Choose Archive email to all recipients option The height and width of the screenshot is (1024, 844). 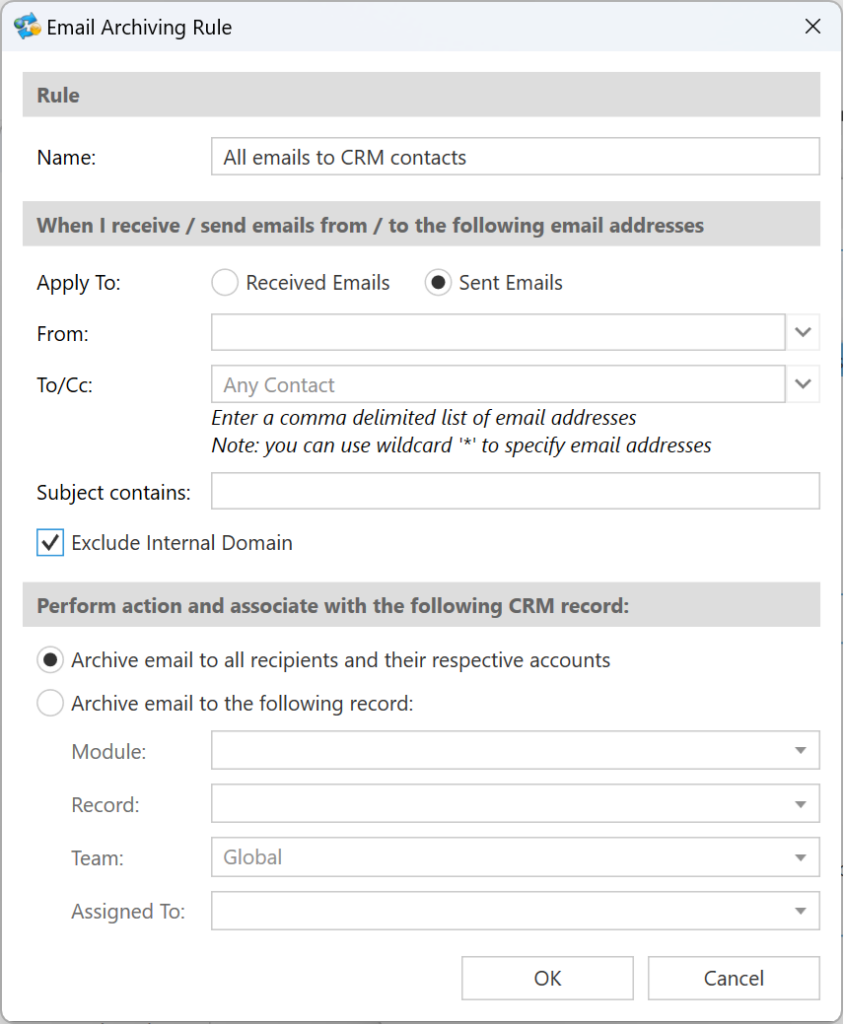[x=50, y=660]
